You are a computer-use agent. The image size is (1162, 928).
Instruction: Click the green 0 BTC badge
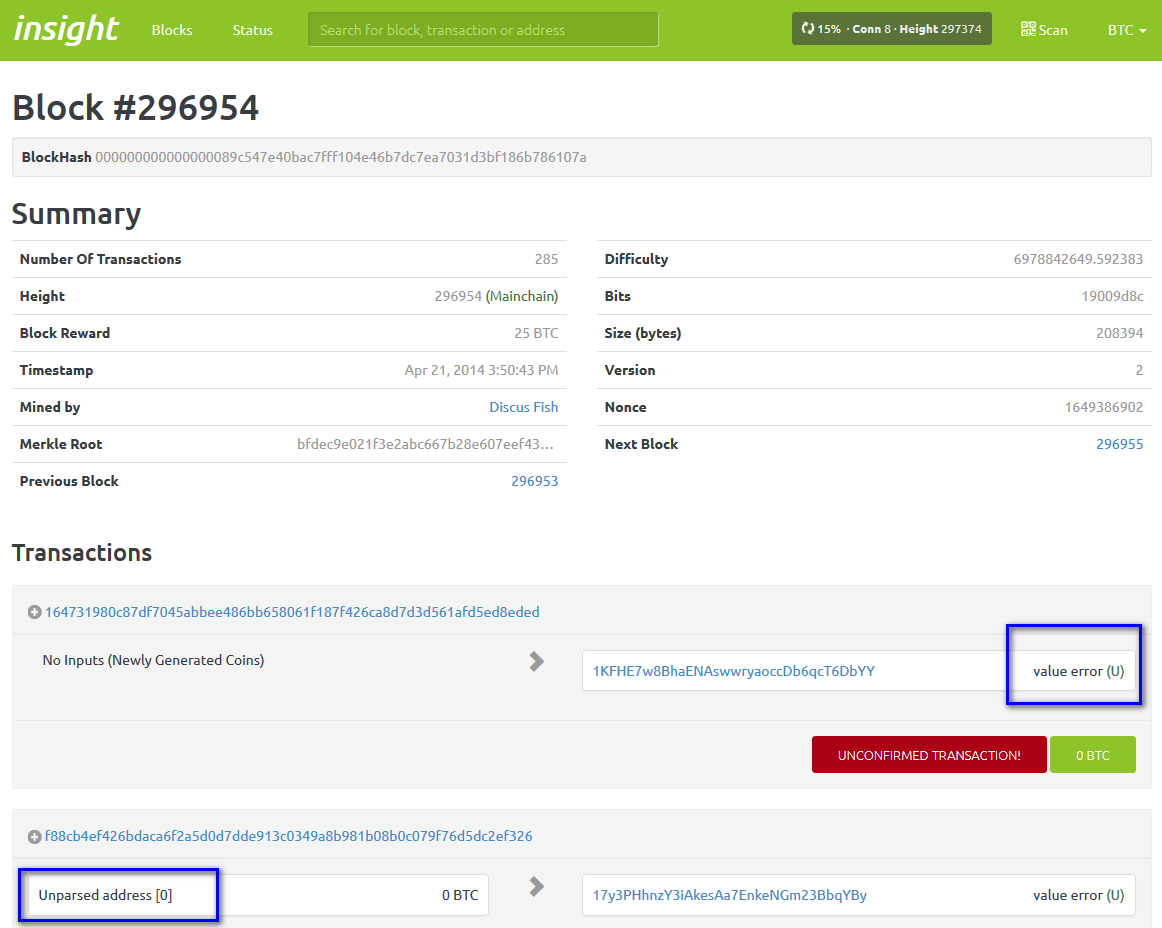pyautogui.click(x=1092, y=754)
